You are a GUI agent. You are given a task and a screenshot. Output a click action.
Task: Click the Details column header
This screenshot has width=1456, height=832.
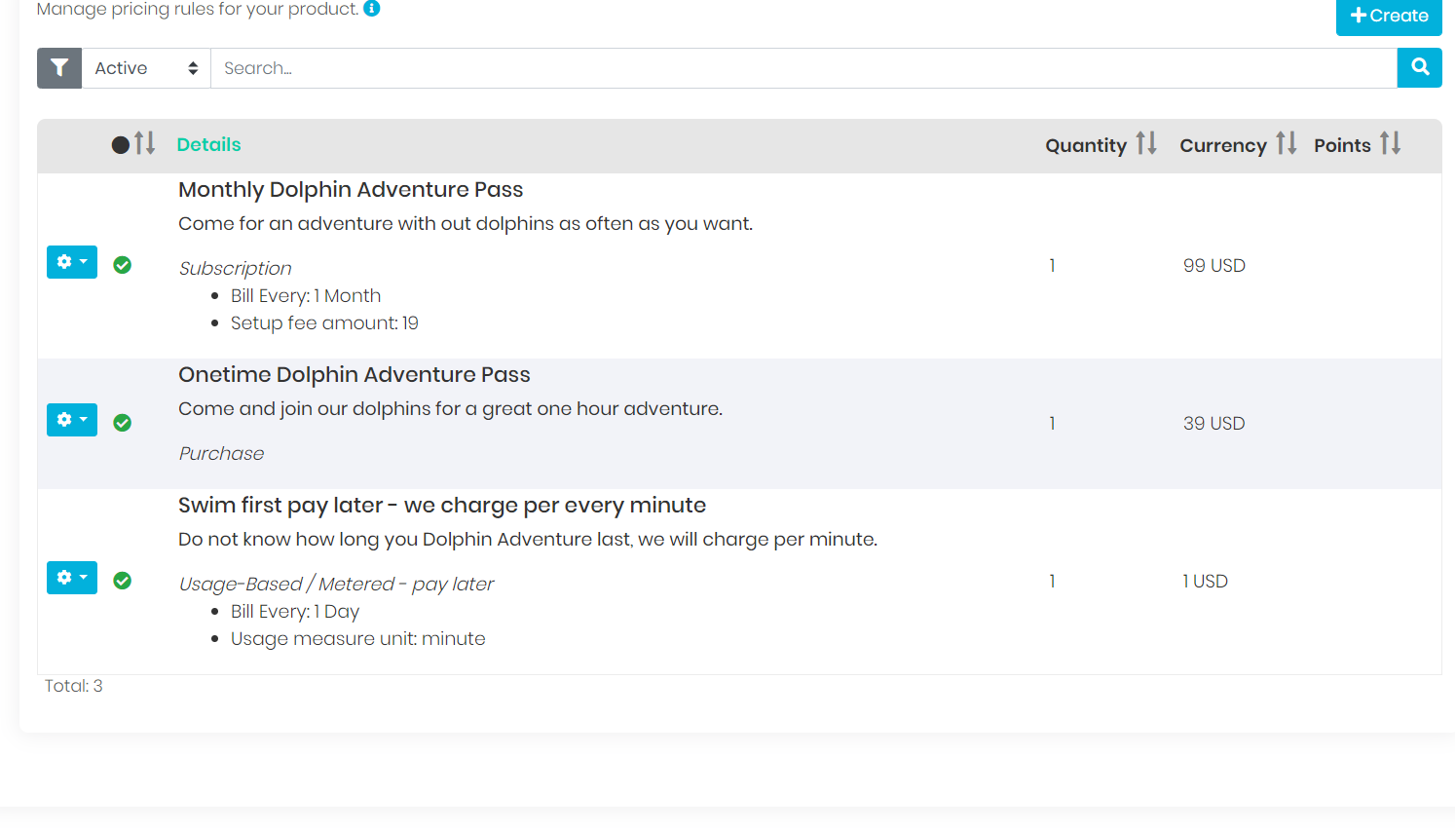208,145
